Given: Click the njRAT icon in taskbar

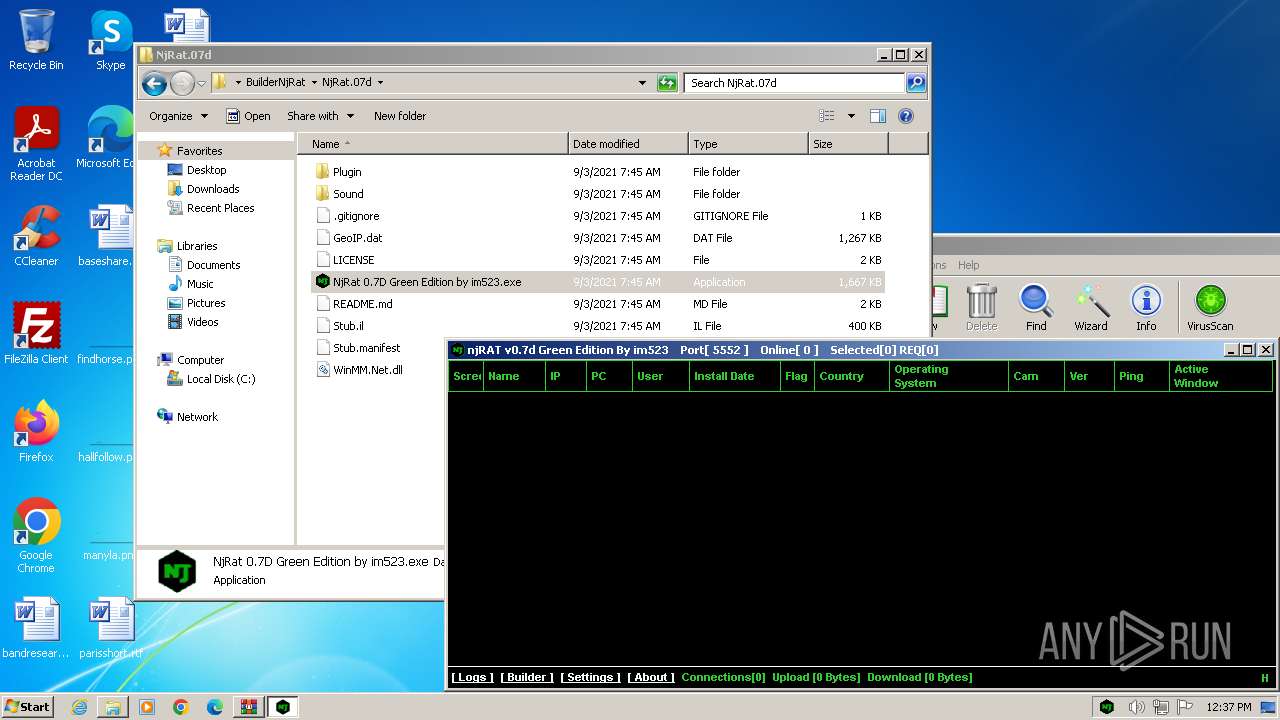Looking at the screenshot, I should pyautogui.click(x=283, y=706).
